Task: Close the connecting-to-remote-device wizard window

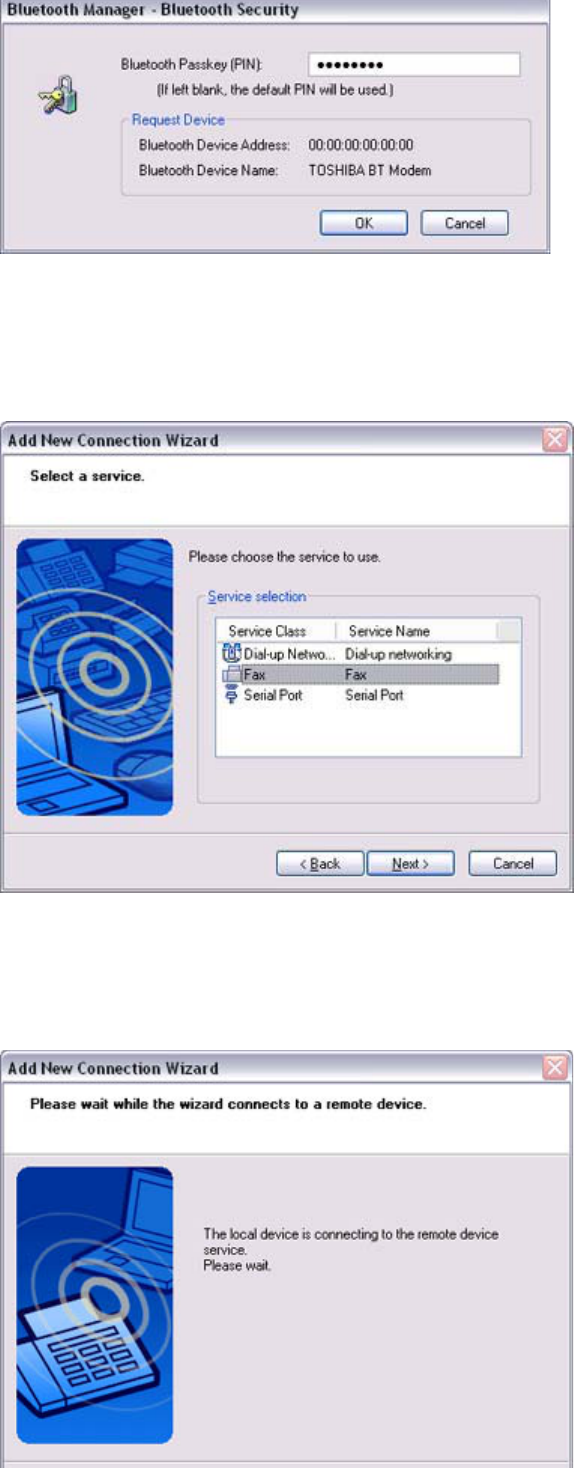Action: tap(556, 1068)
